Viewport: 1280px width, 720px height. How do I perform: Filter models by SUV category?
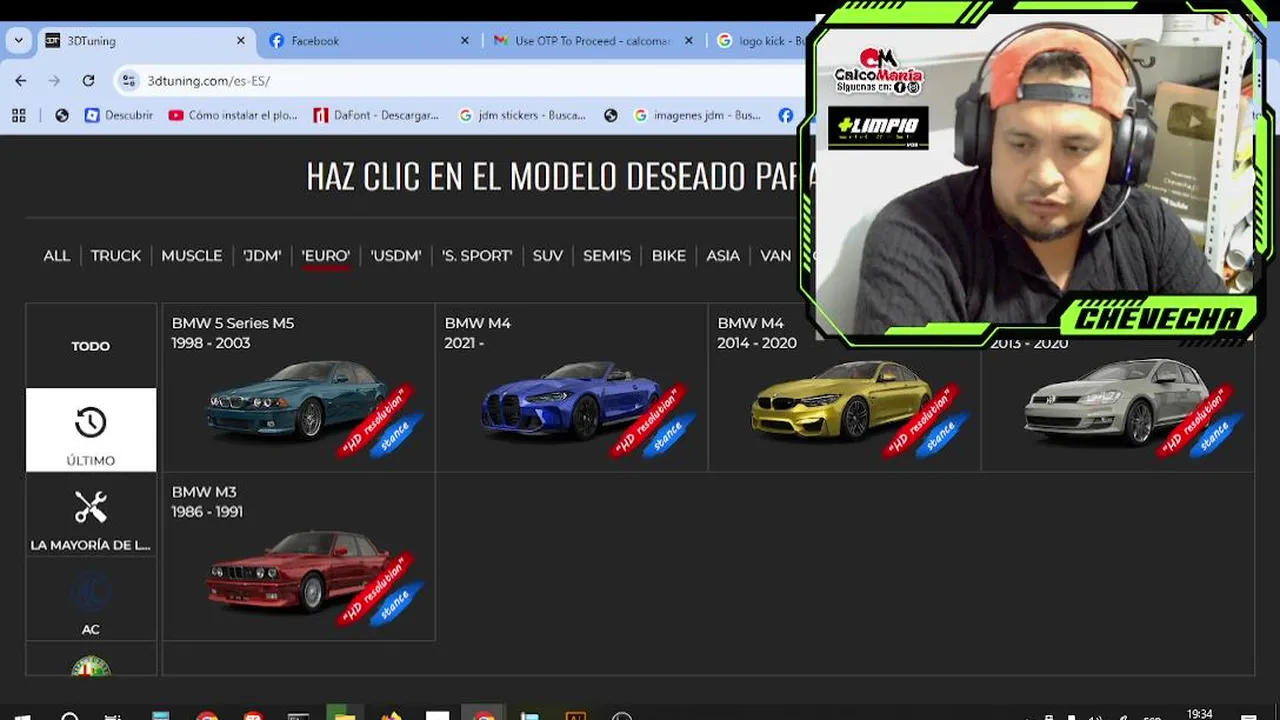548,256
